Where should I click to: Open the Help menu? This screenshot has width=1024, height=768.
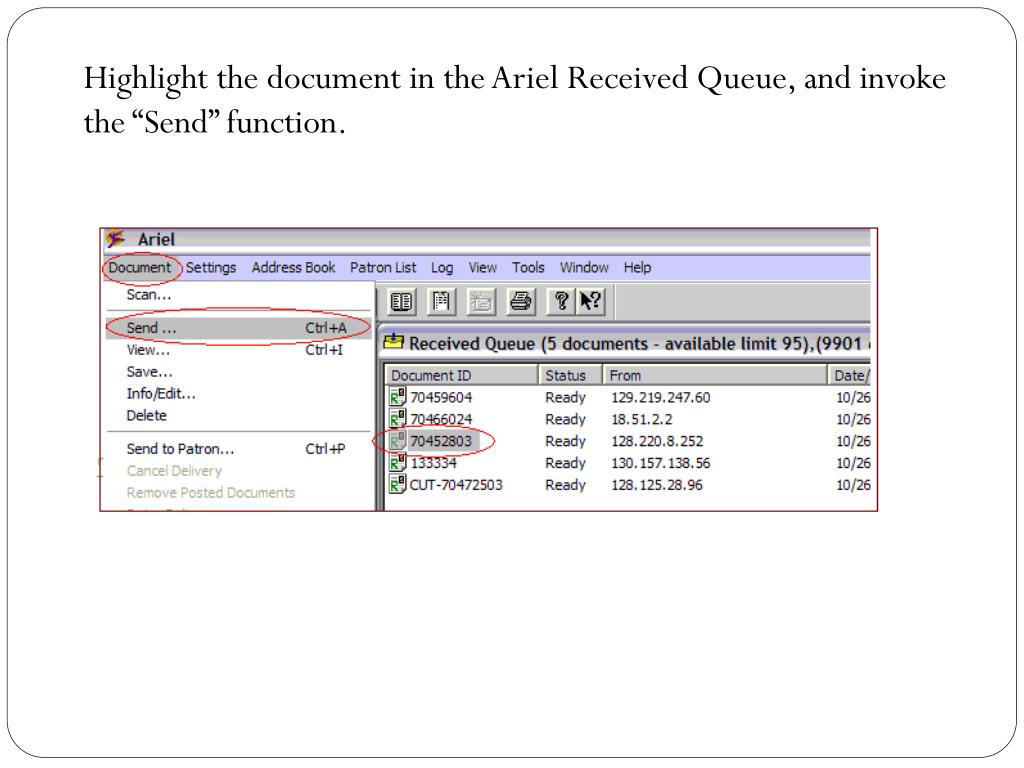coord(637,268)
